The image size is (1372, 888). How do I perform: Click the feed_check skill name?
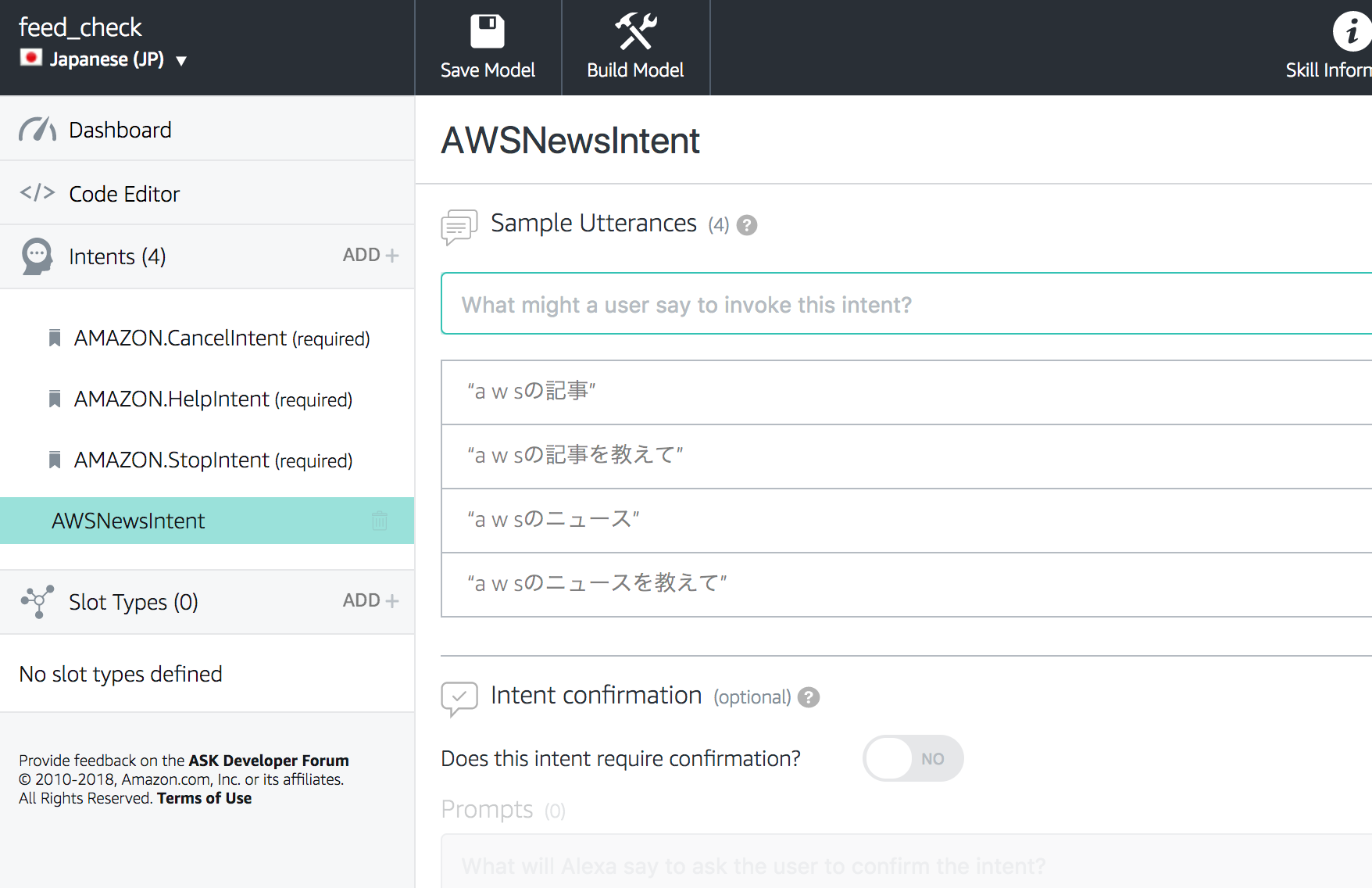80,27
